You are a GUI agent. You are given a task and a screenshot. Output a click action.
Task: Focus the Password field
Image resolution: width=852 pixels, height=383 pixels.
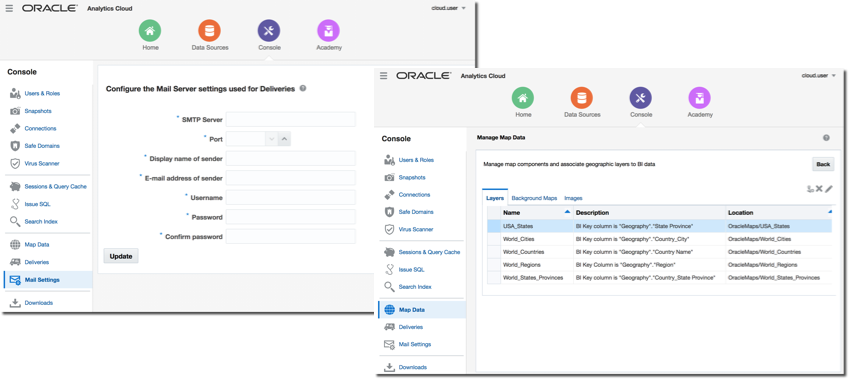(x=291, y=217)
